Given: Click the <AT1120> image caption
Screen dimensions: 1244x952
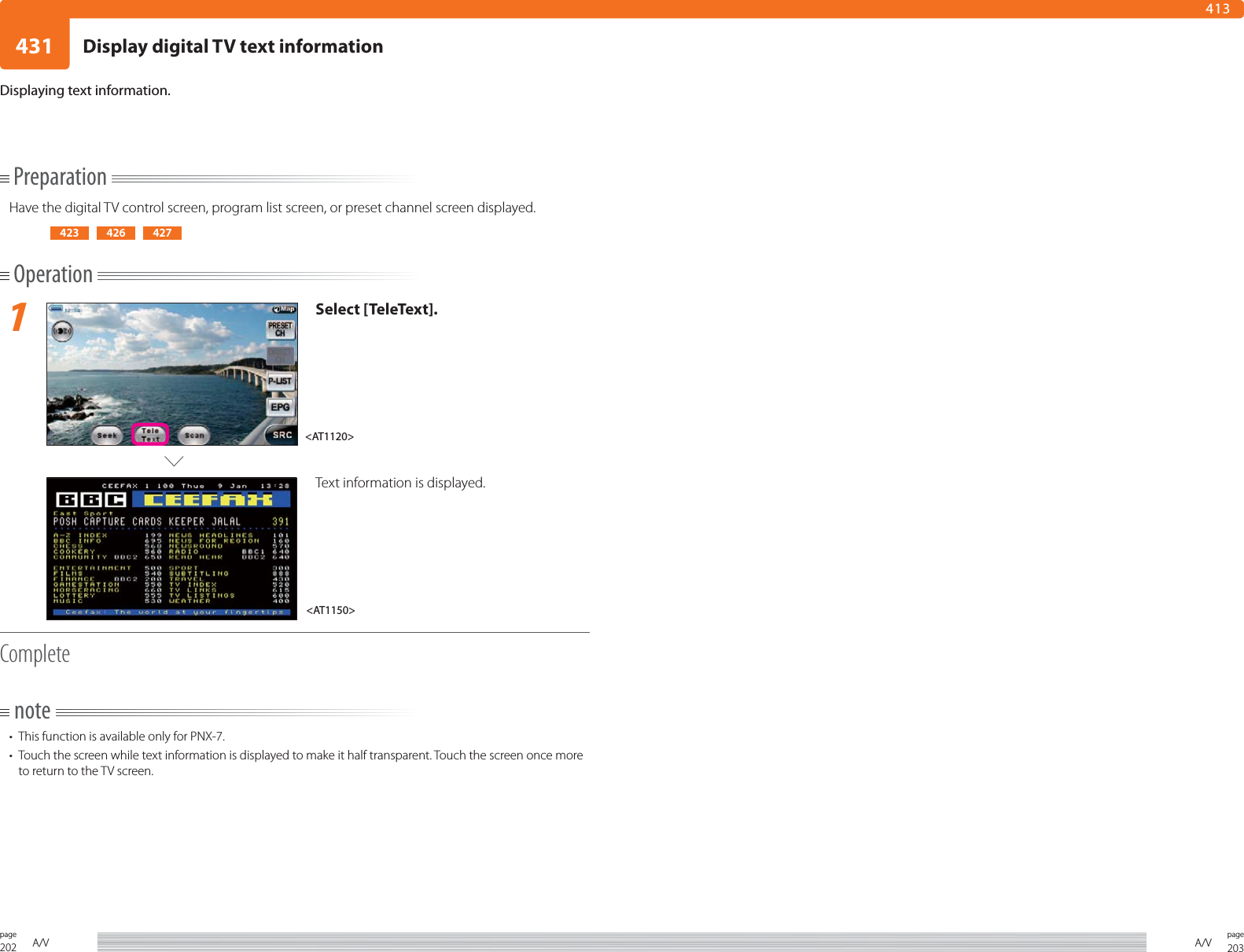Looking at the screenshot, I should tap(329, 436).
